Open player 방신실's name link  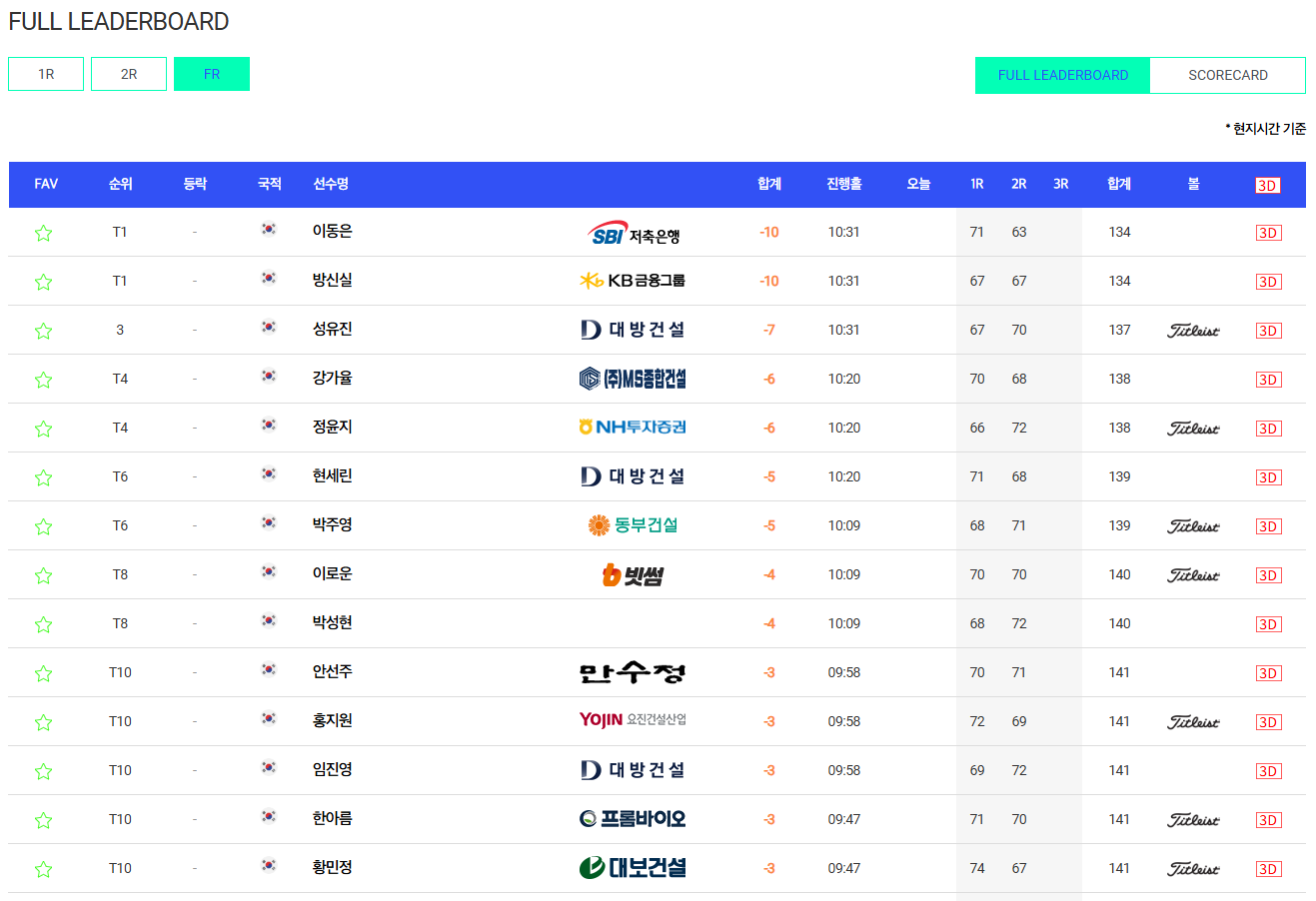pyautogui.click(x=332, y=280)
